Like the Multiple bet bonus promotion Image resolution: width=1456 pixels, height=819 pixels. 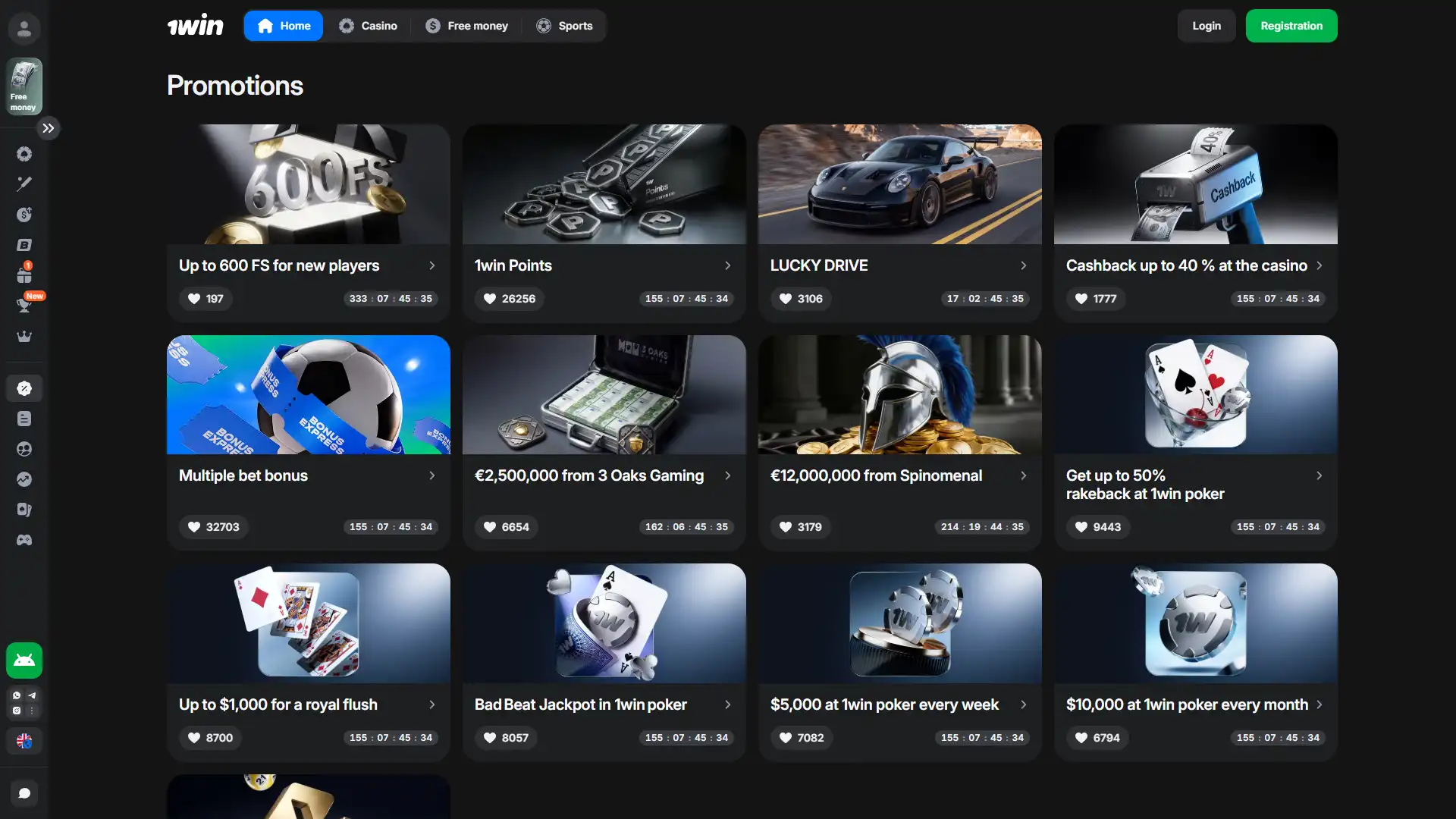pyautogui.click(x=214, y=527)
